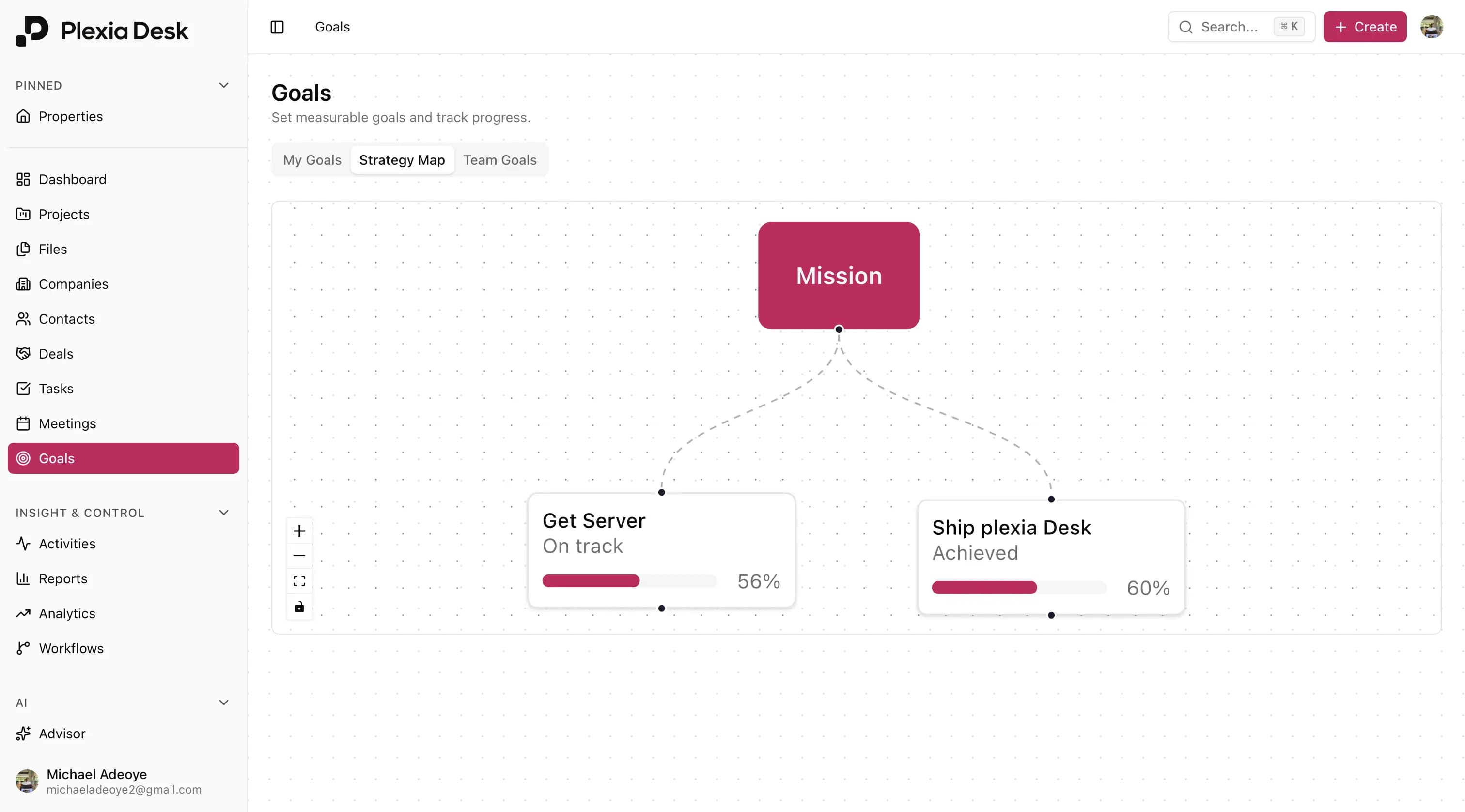Click Ship plexia Desk top connector handle

1051,499
